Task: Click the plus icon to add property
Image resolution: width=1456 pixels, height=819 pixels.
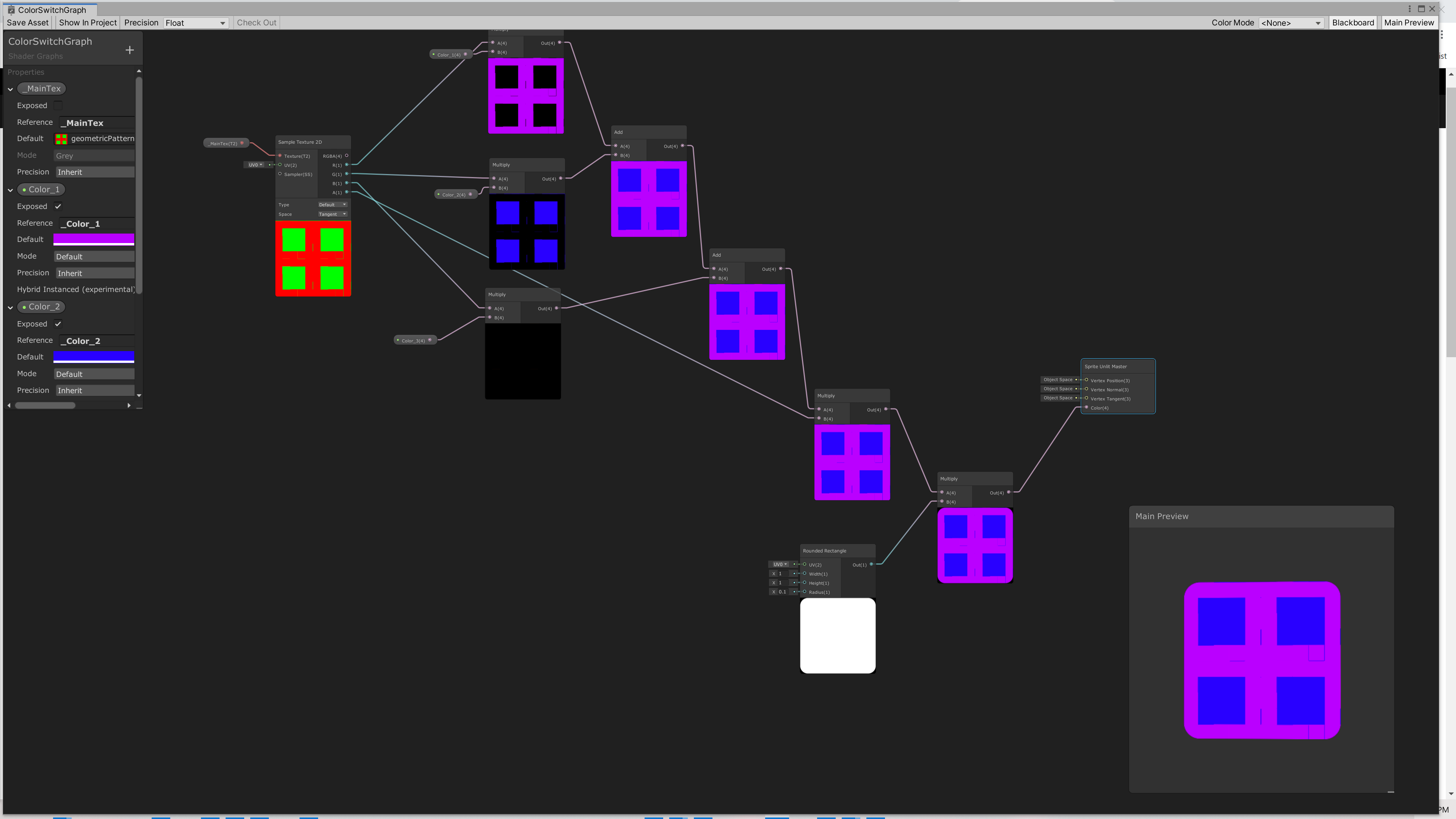Action: point(129,50)
